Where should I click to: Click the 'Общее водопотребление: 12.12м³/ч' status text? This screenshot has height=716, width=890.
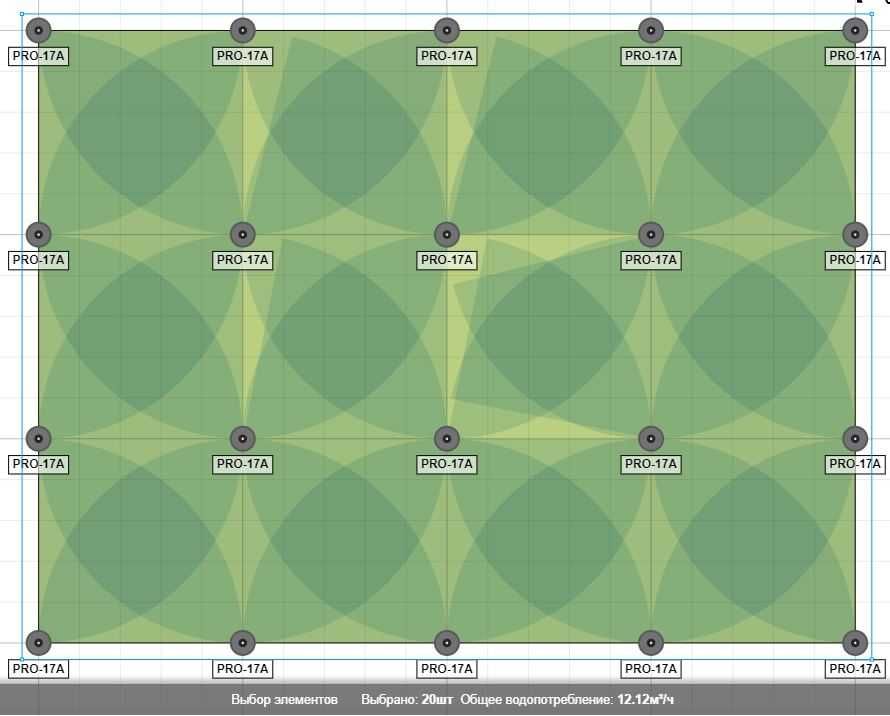(567, 700)
